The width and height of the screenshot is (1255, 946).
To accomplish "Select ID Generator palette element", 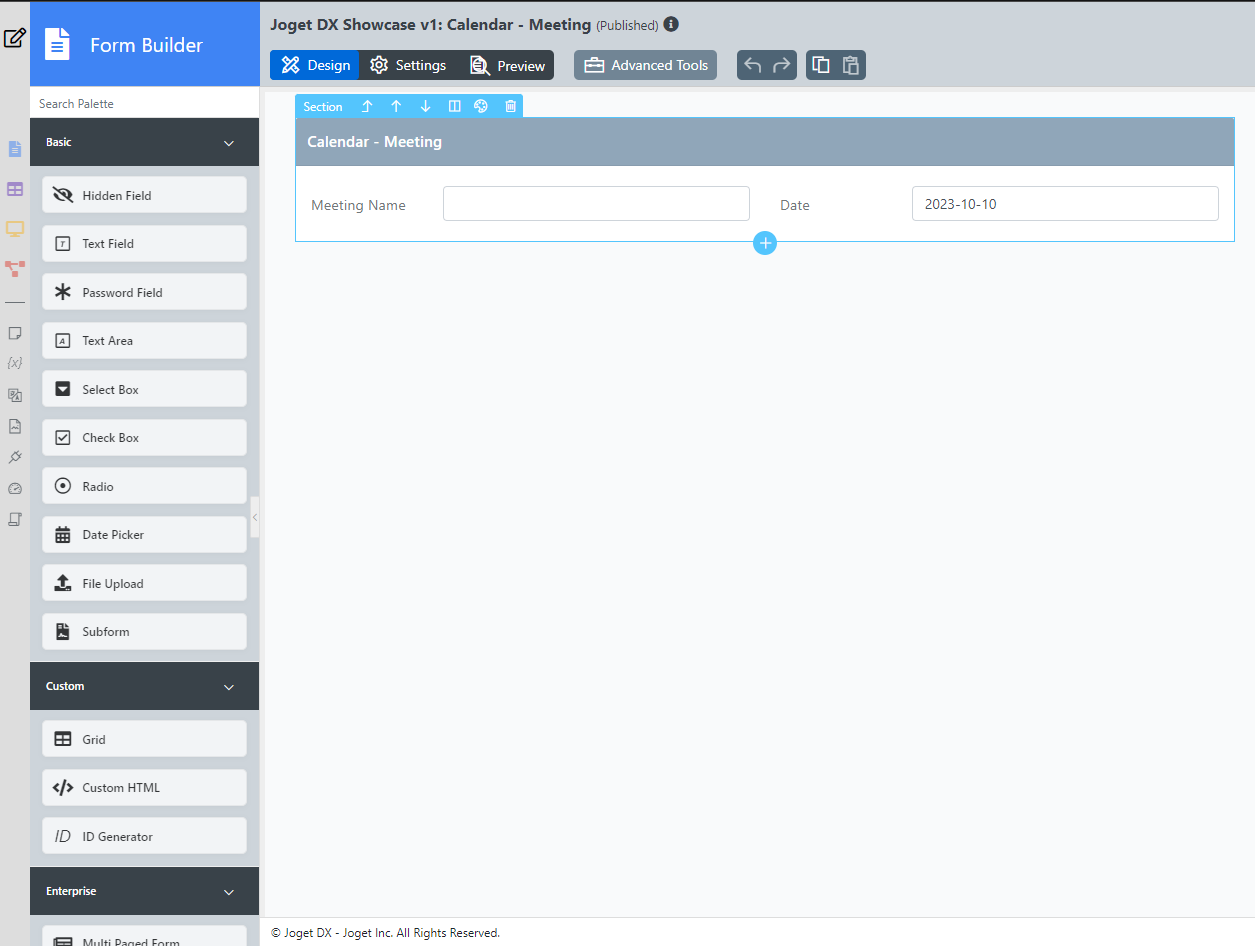I will point(144,836).
